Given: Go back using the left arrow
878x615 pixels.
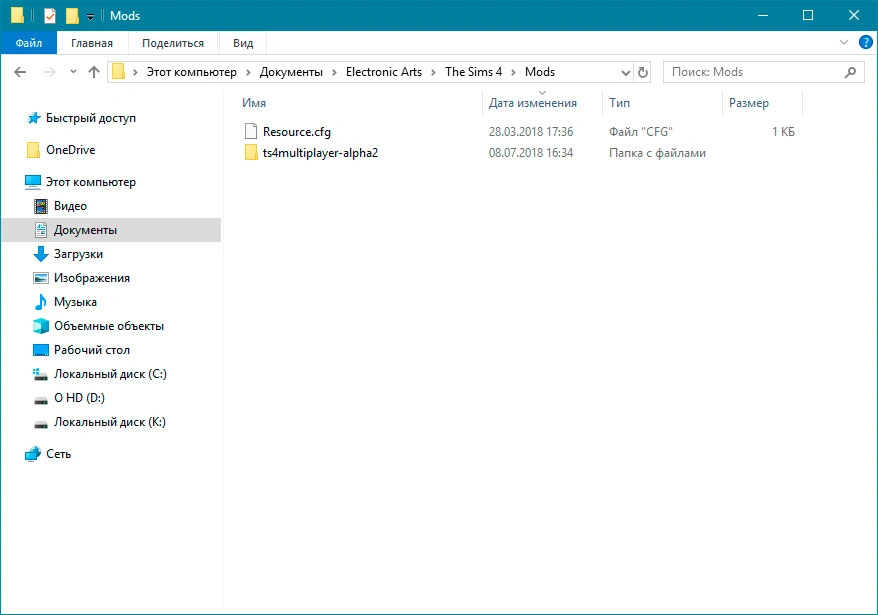Looking at the screenshot, I should (20, 72).
